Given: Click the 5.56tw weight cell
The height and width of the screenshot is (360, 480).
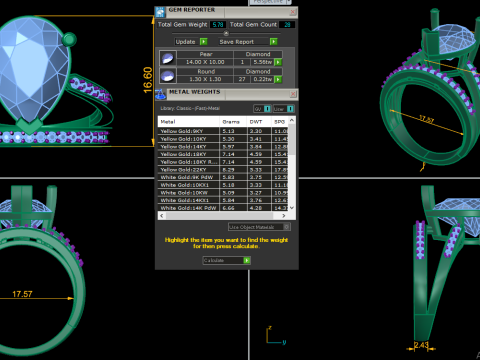Looking at the screenshot, I should 262,62.
